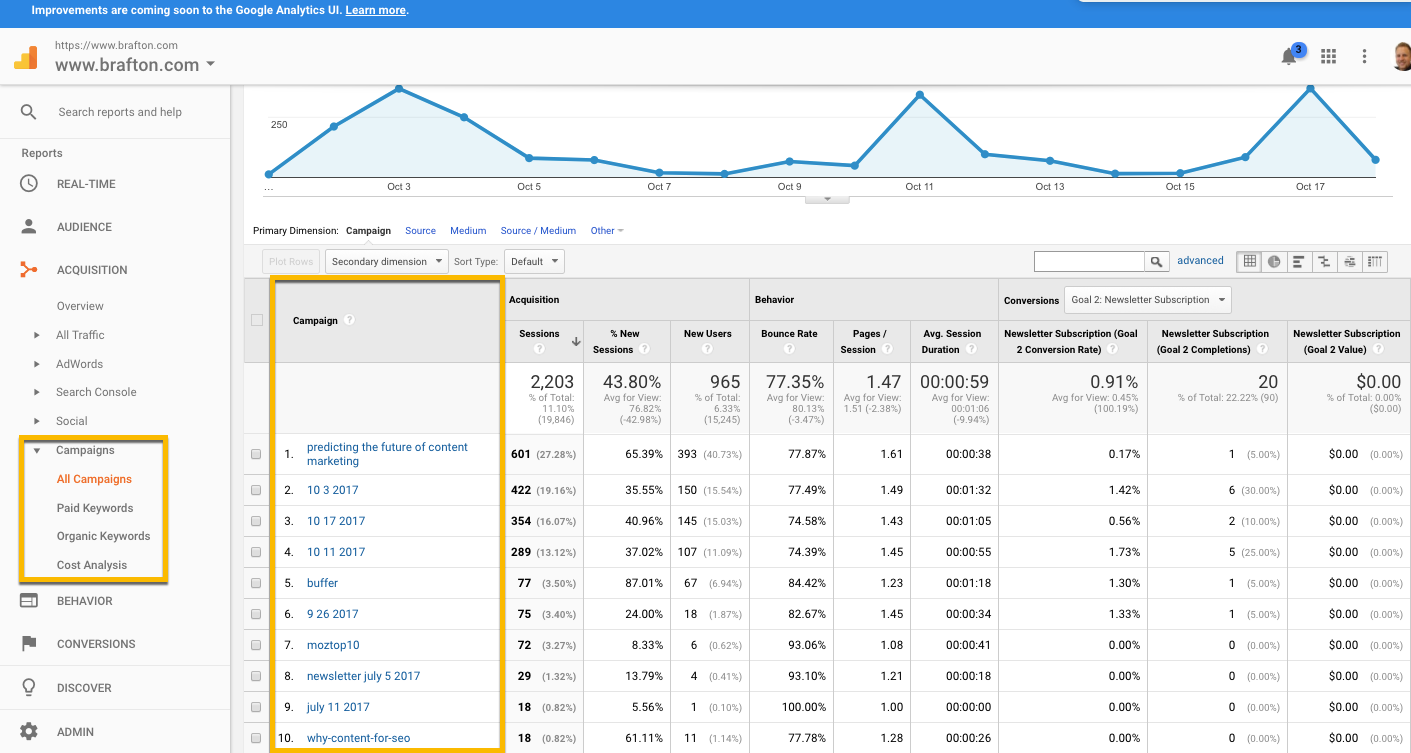
Task: Switch to pie chart percentage view
Action: pos(1274,262)
